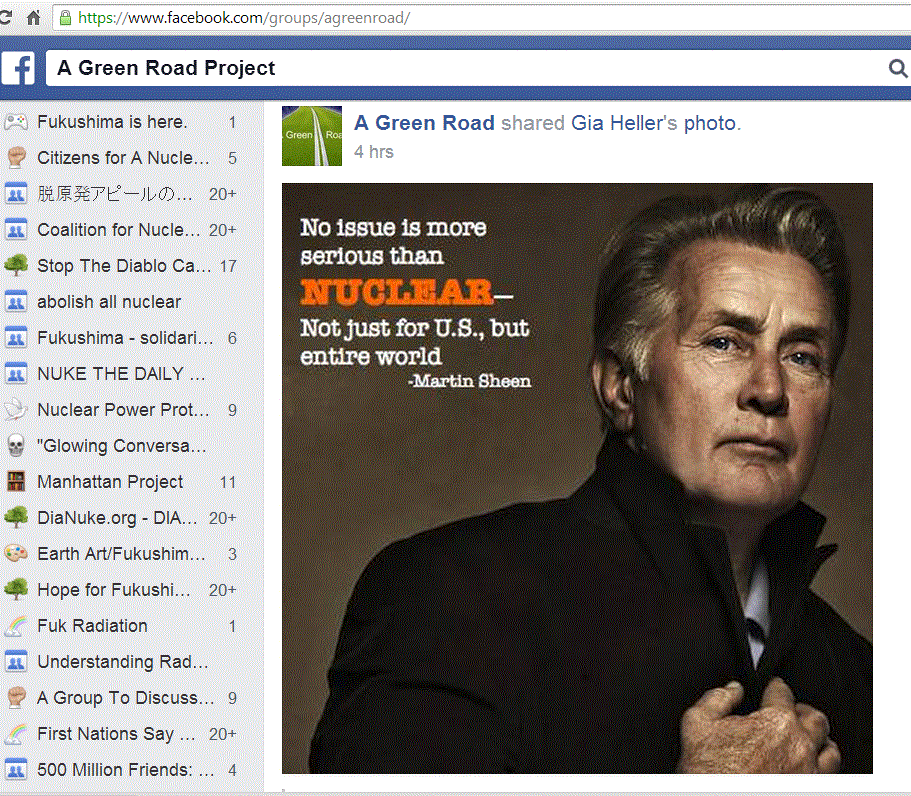Click the A Green Road Project search field

tap(460, 68)
